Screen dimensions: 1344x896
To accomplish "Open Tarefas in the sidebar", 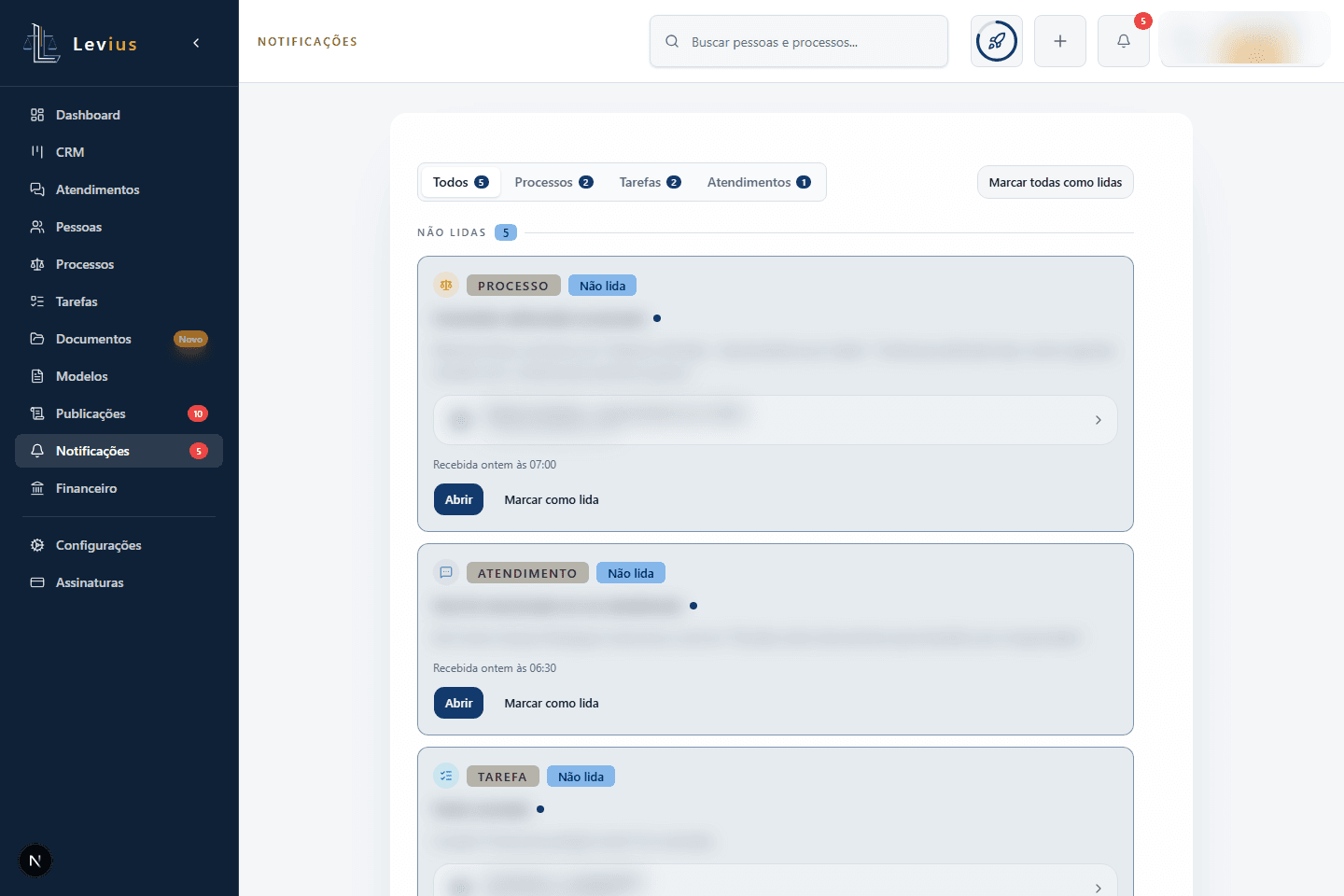I will tap(119, 301).
